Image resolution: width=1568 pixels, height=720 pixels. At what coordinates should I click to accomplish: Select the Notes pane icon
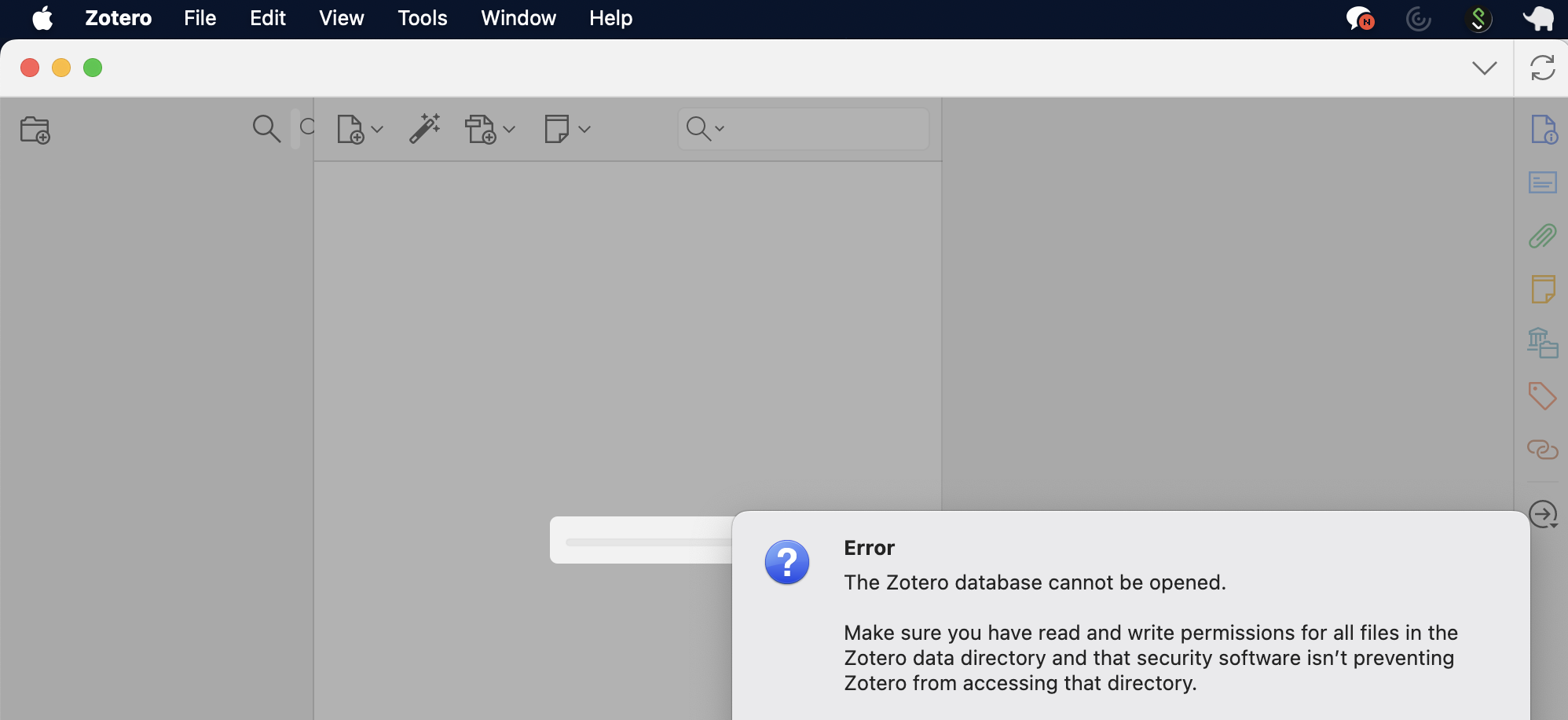pos(1543,289)
